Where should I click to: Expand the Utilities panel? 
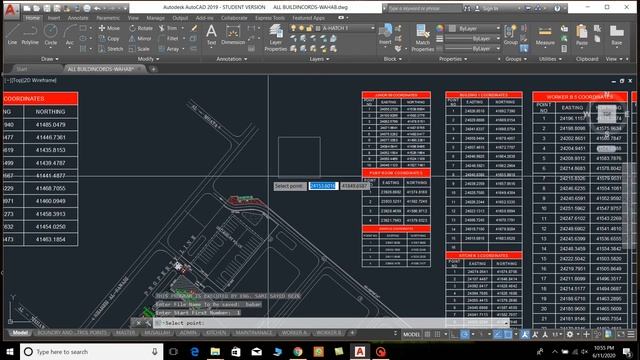point(550,59)
